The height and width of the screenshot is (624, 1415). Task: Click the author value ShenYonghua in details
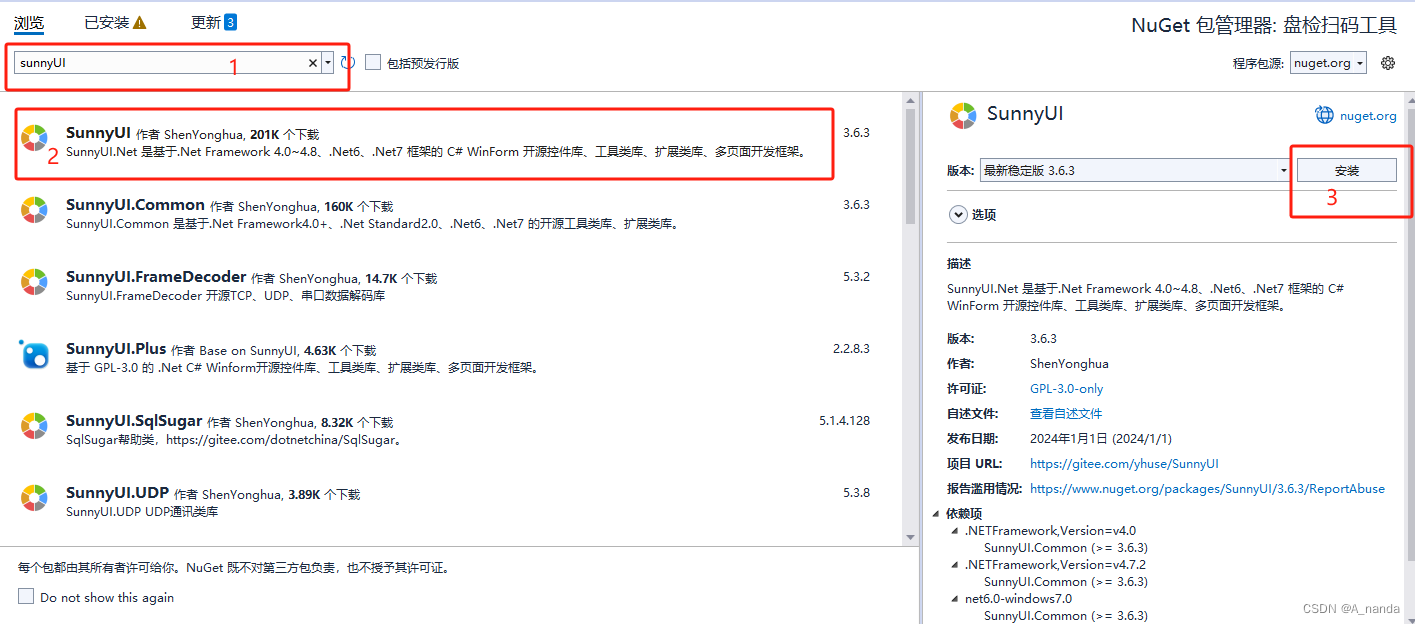(x=1069, y=363)
